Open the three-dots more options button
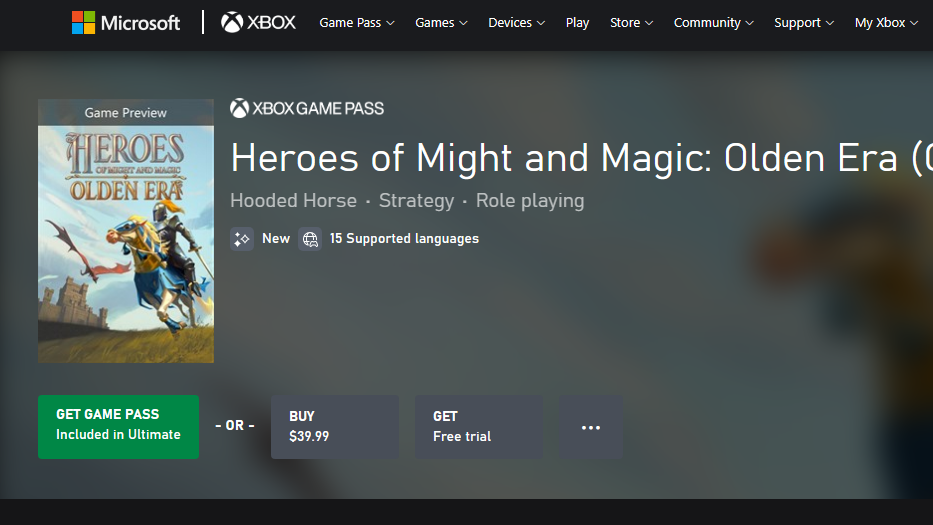This screenshot has height=525, width=933. 591,427
